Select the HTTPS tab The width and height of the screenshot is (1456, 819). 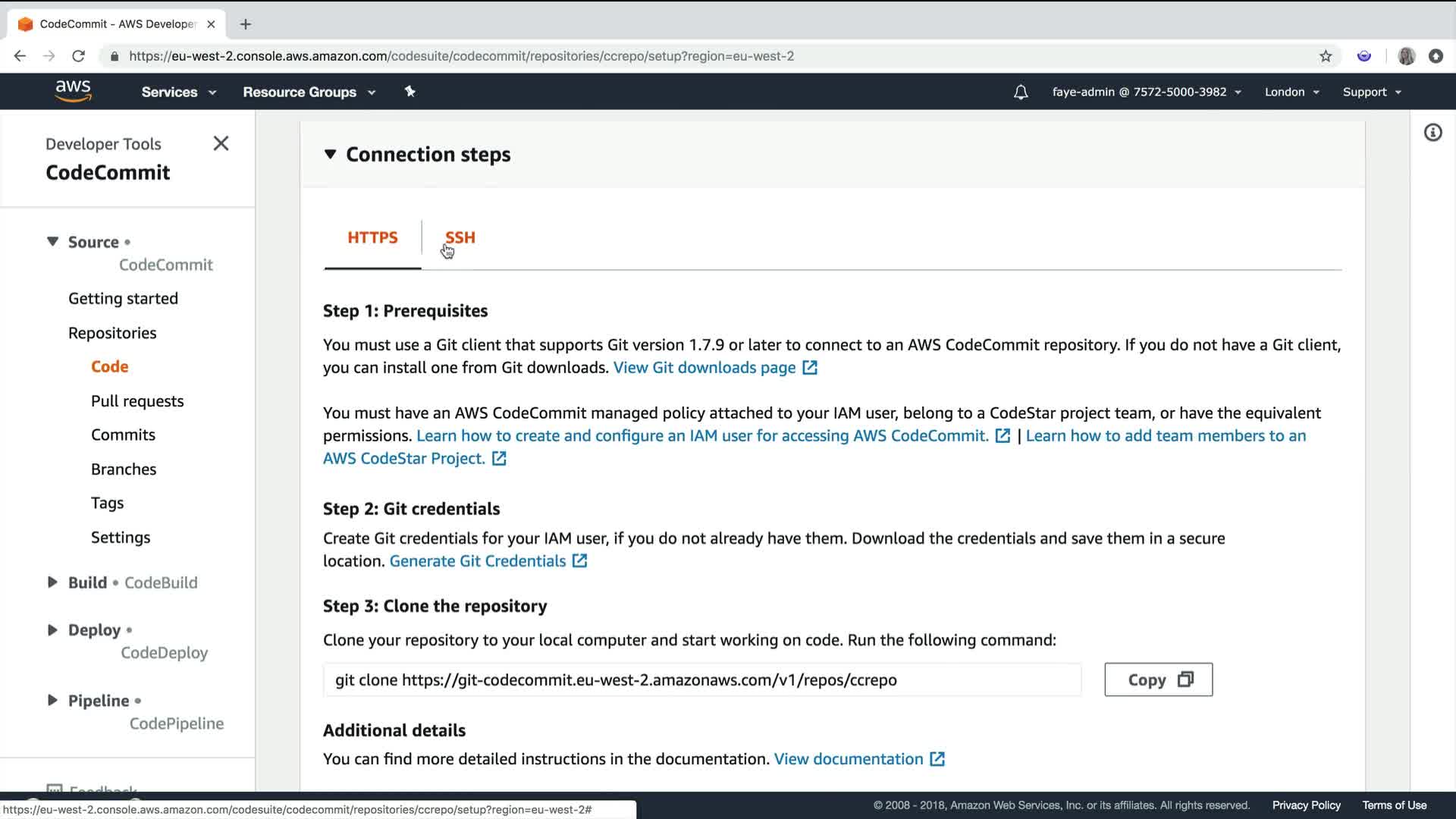tap(372, 237)
